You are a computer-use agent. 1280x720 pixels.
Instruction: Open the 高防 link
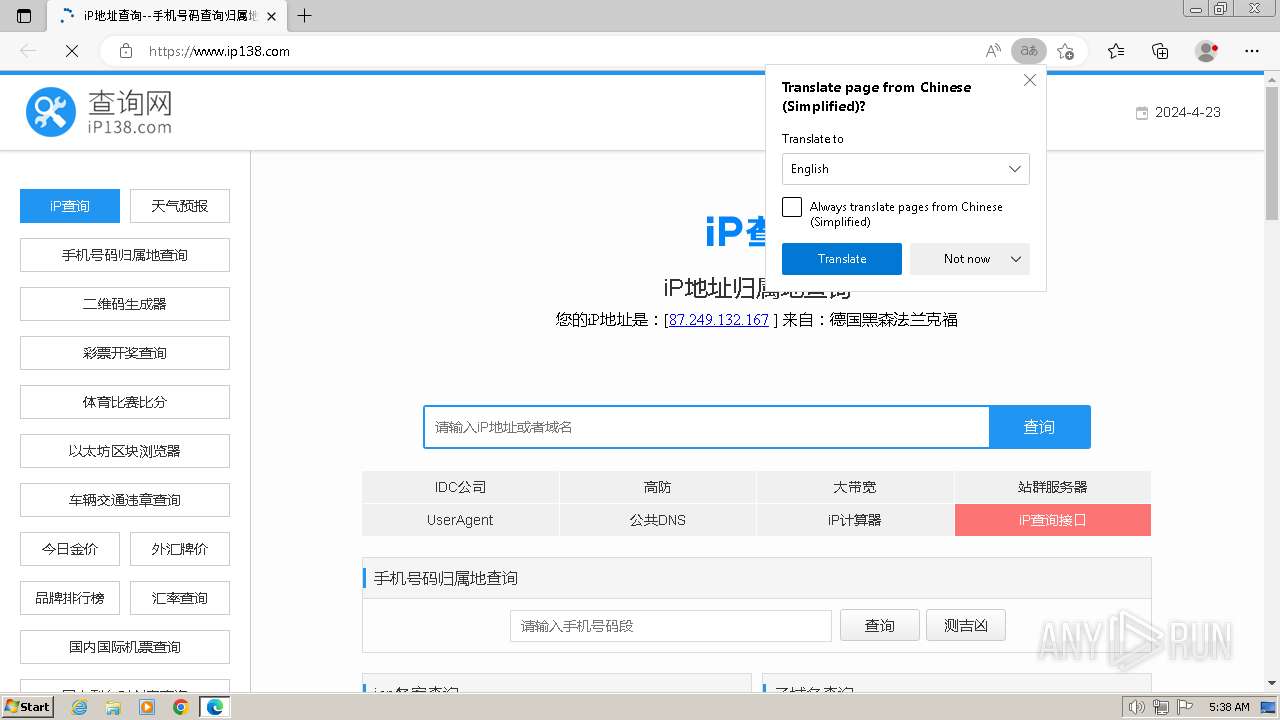(x=657, y=487)
